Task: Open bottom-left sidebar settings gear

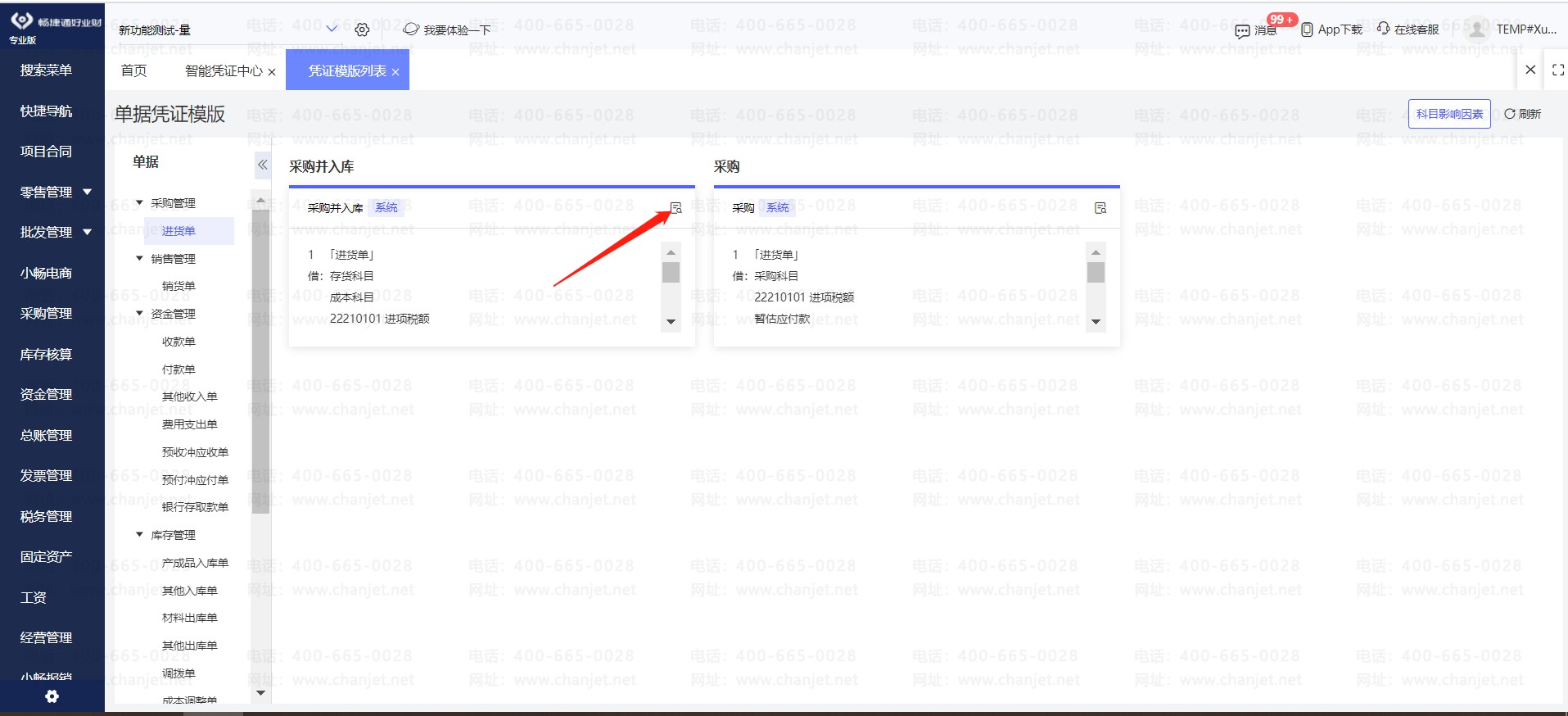Action: point(52,696)
